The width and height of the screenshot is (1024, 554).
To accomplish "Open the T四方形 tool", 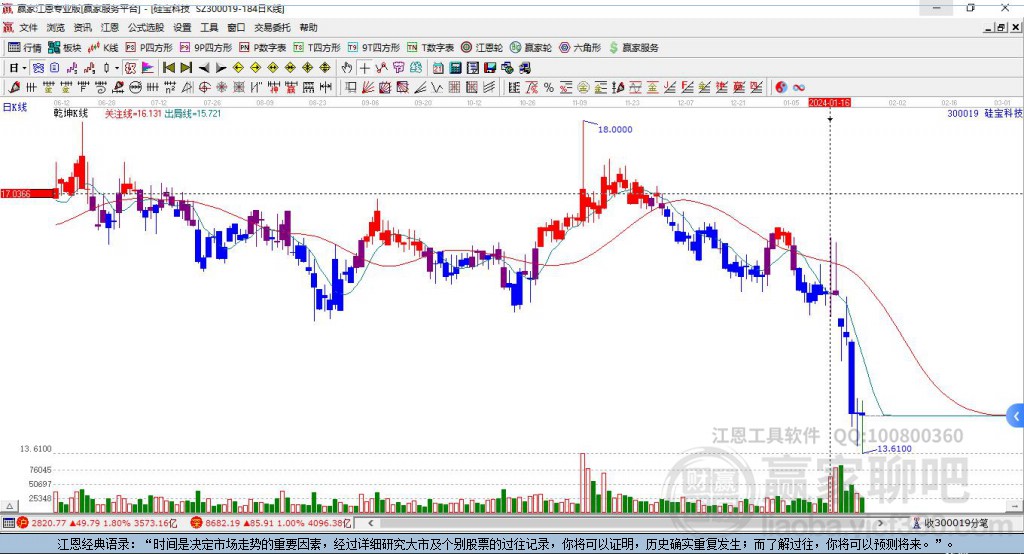I will pyautogui.click(x=317, y=48).
